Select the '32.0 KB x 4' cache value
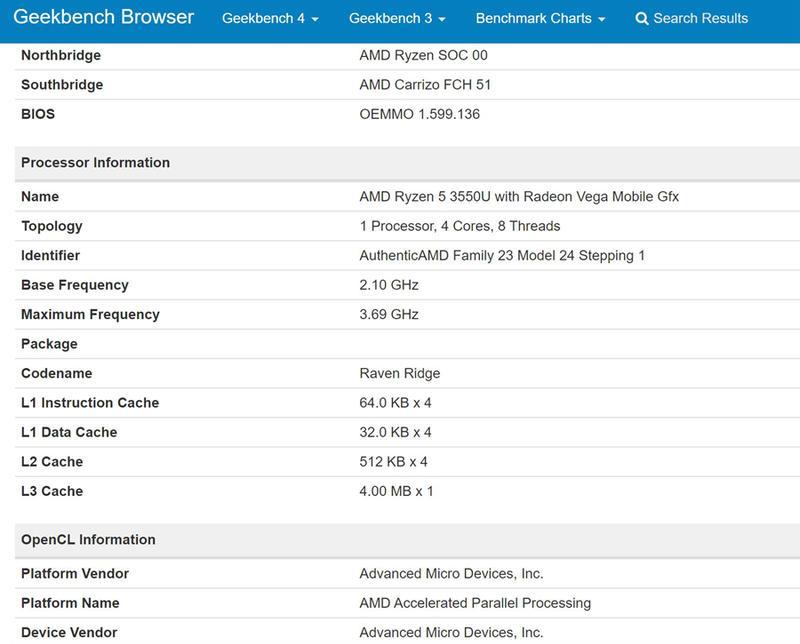 pos(395,432)
